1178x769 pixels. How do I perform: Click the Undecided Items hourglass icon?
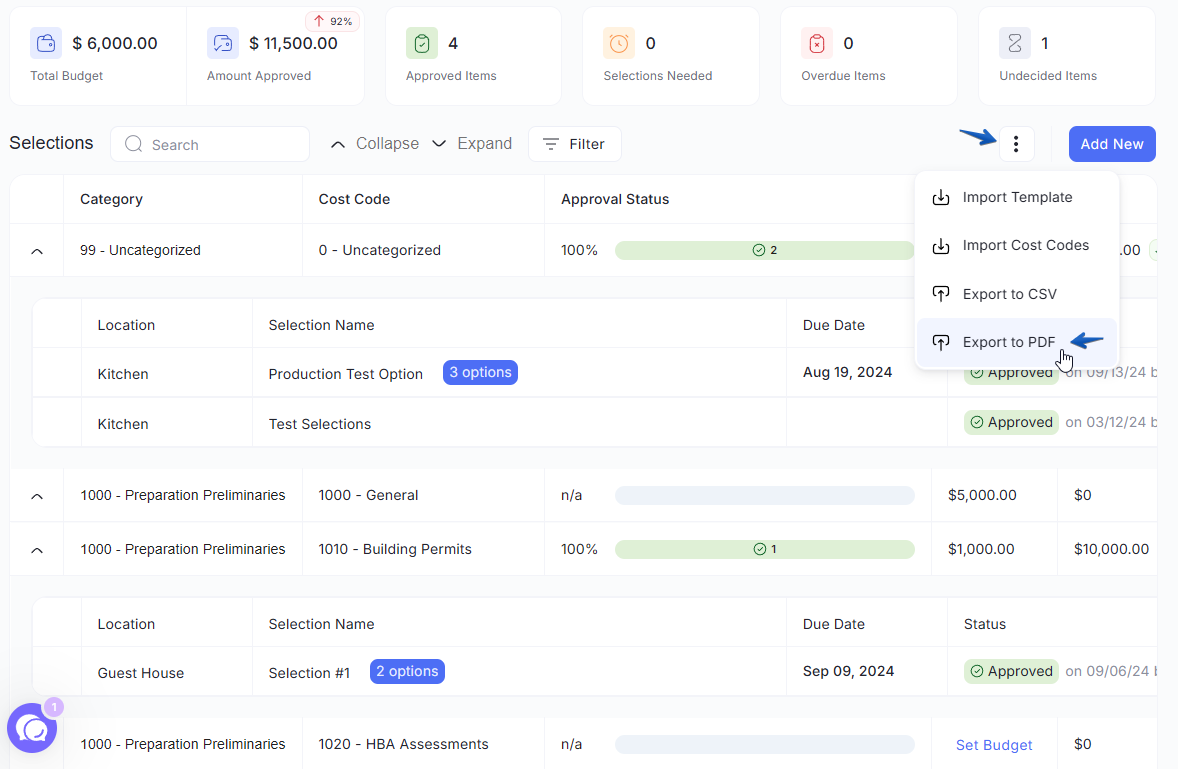coord(1015,44)
